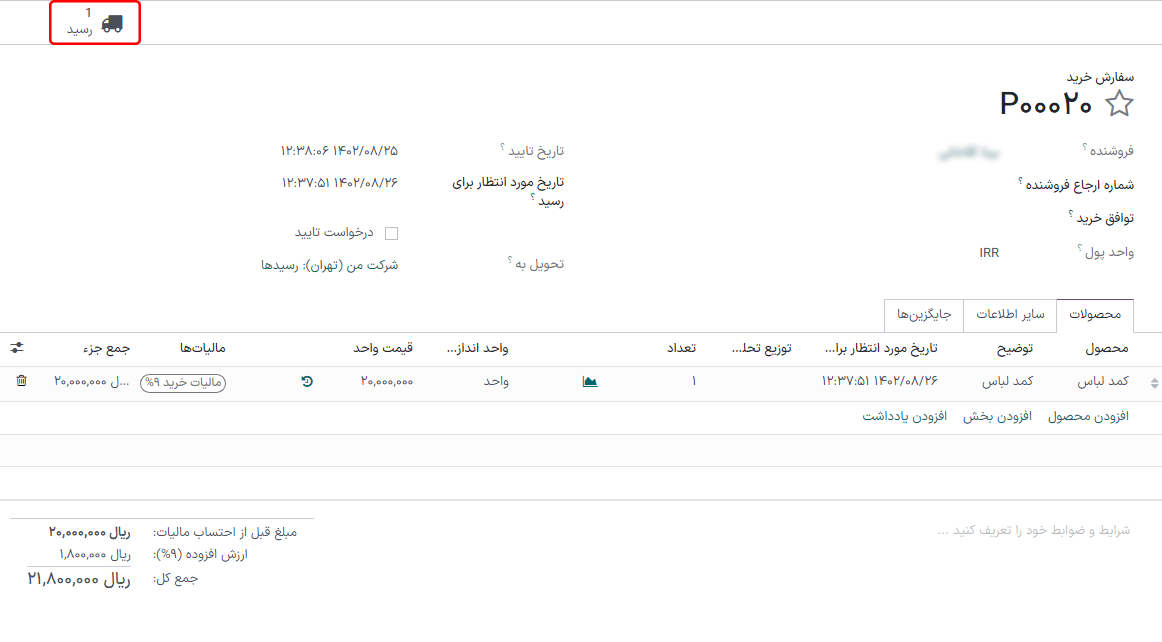Sort by محصول column header
This screenshot has width=1162, height=642.
pos(1106,348)
